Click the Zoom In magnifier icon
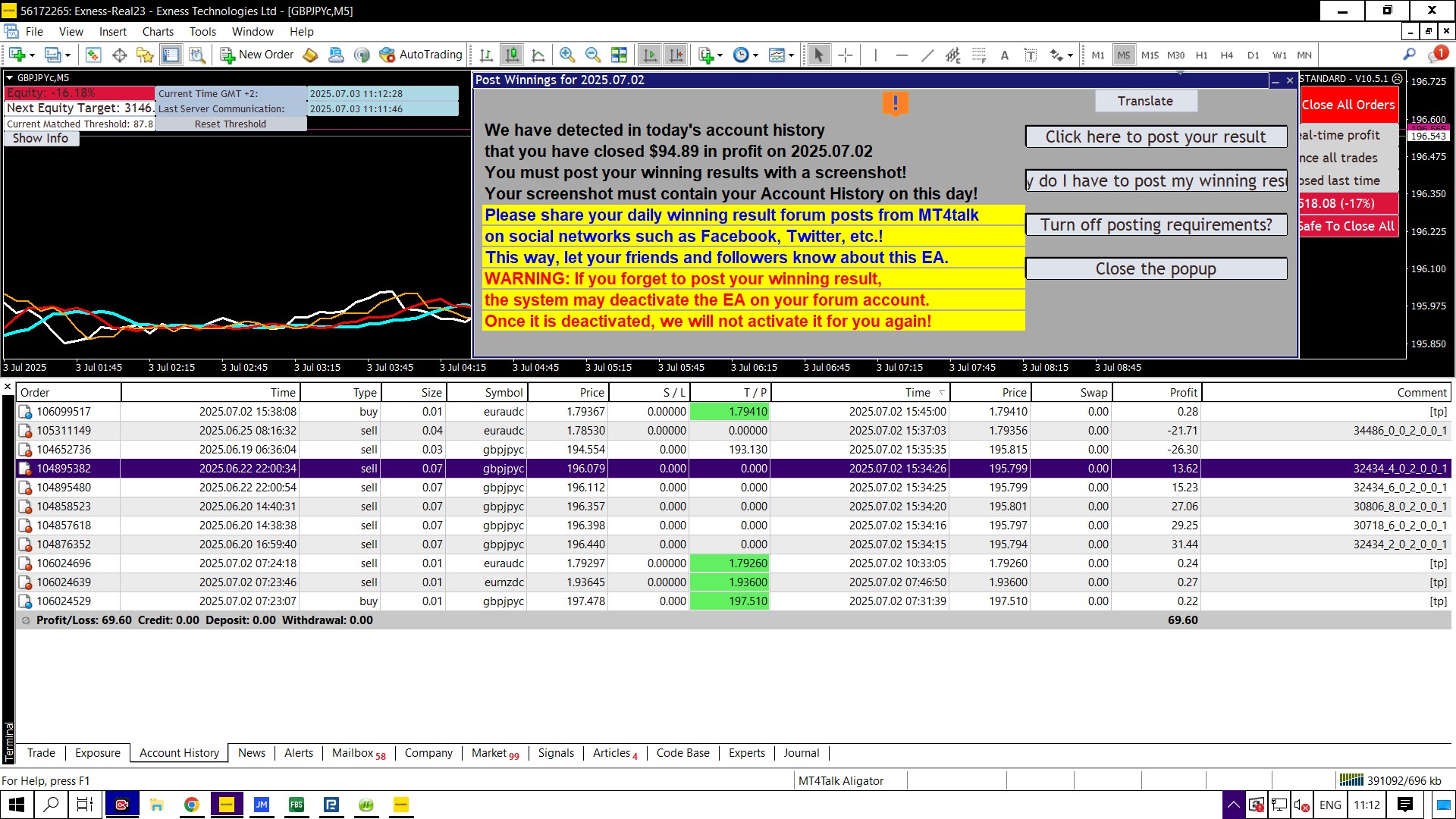The width and height of the screenshot is (1456, 819). pyautogui.click(x=566, y=55)
